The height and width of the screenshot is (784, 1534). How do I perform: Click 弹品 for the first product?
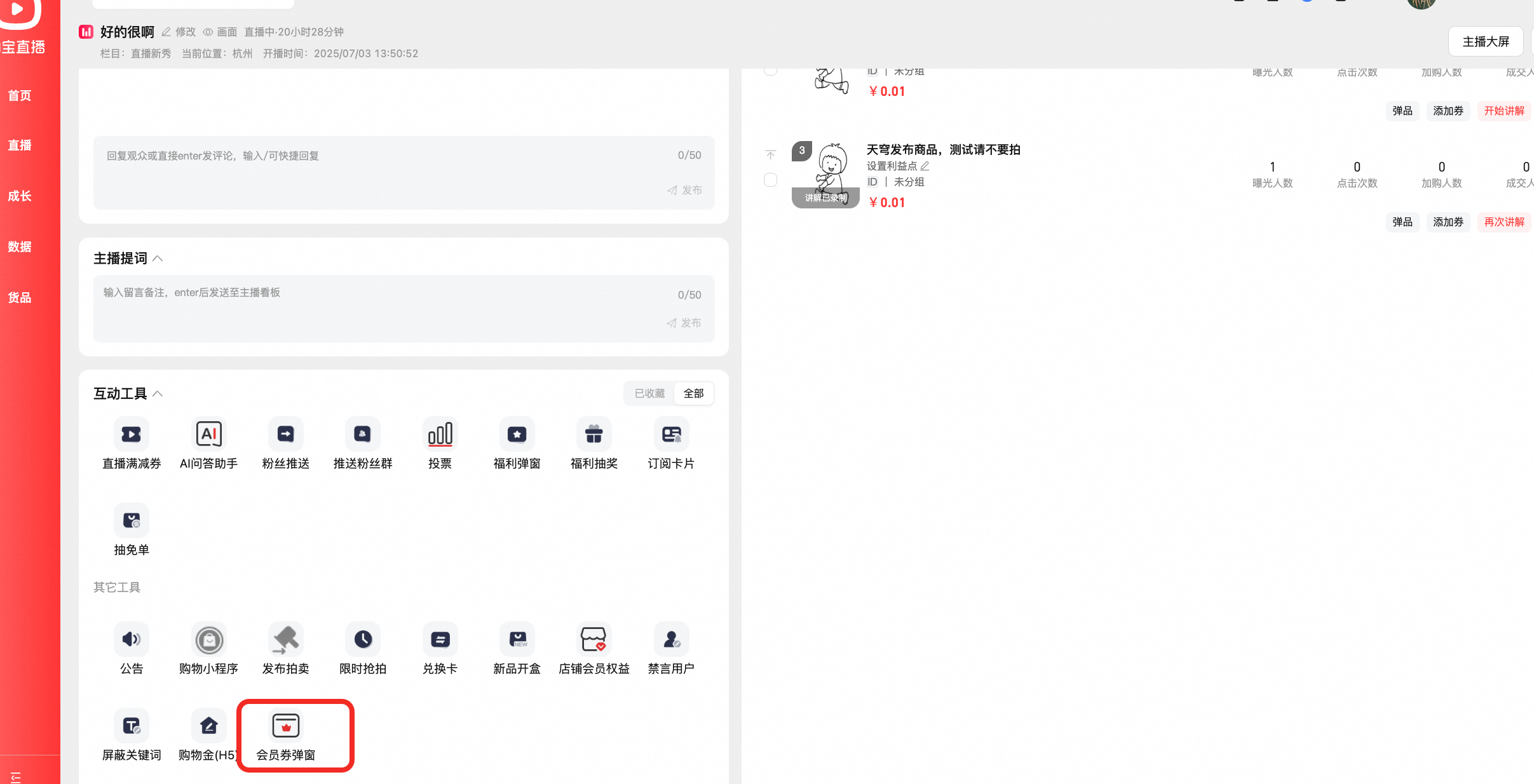pos(1402,111)
